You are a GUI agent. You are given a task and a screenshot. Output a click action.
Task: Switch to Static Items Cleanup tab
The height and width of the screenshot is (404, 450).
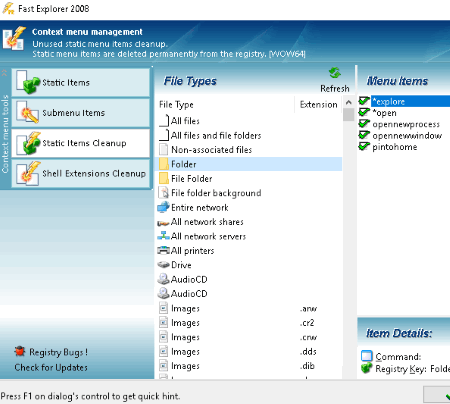click(81, 143)
